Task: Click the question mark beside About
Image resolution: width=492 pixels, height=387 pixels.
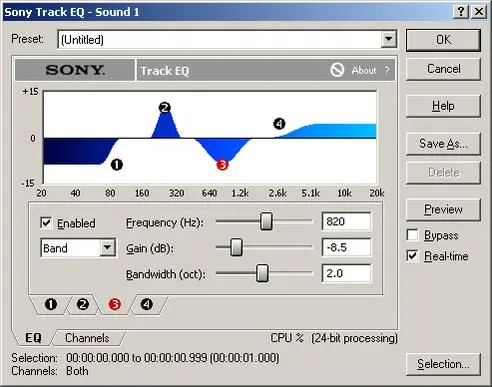Action: pyautogui.click(x=387, y=70)
